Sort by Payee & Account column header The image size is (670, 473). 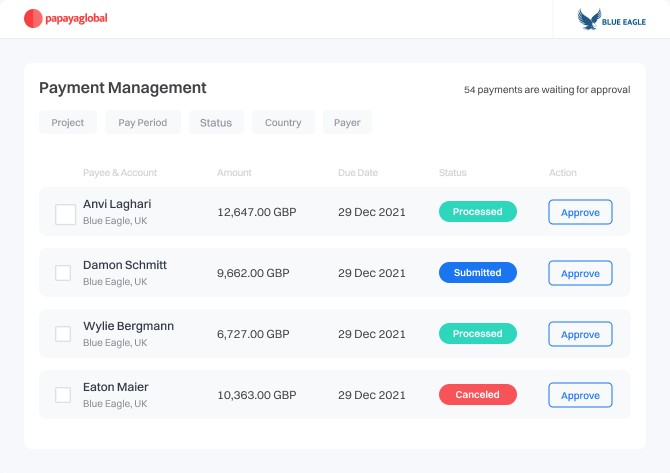[120, 173]
